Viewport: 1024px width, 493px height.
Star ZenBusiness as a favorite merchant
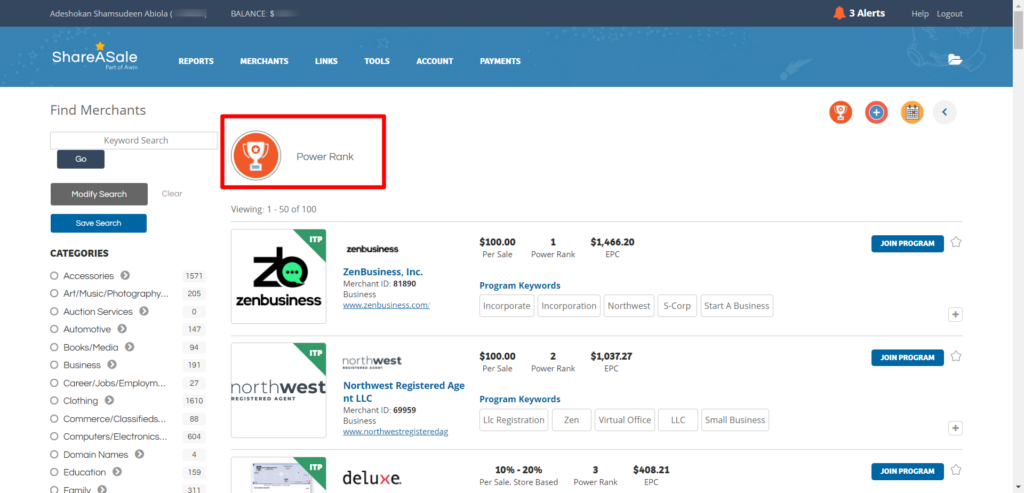(x=956, y=242)
